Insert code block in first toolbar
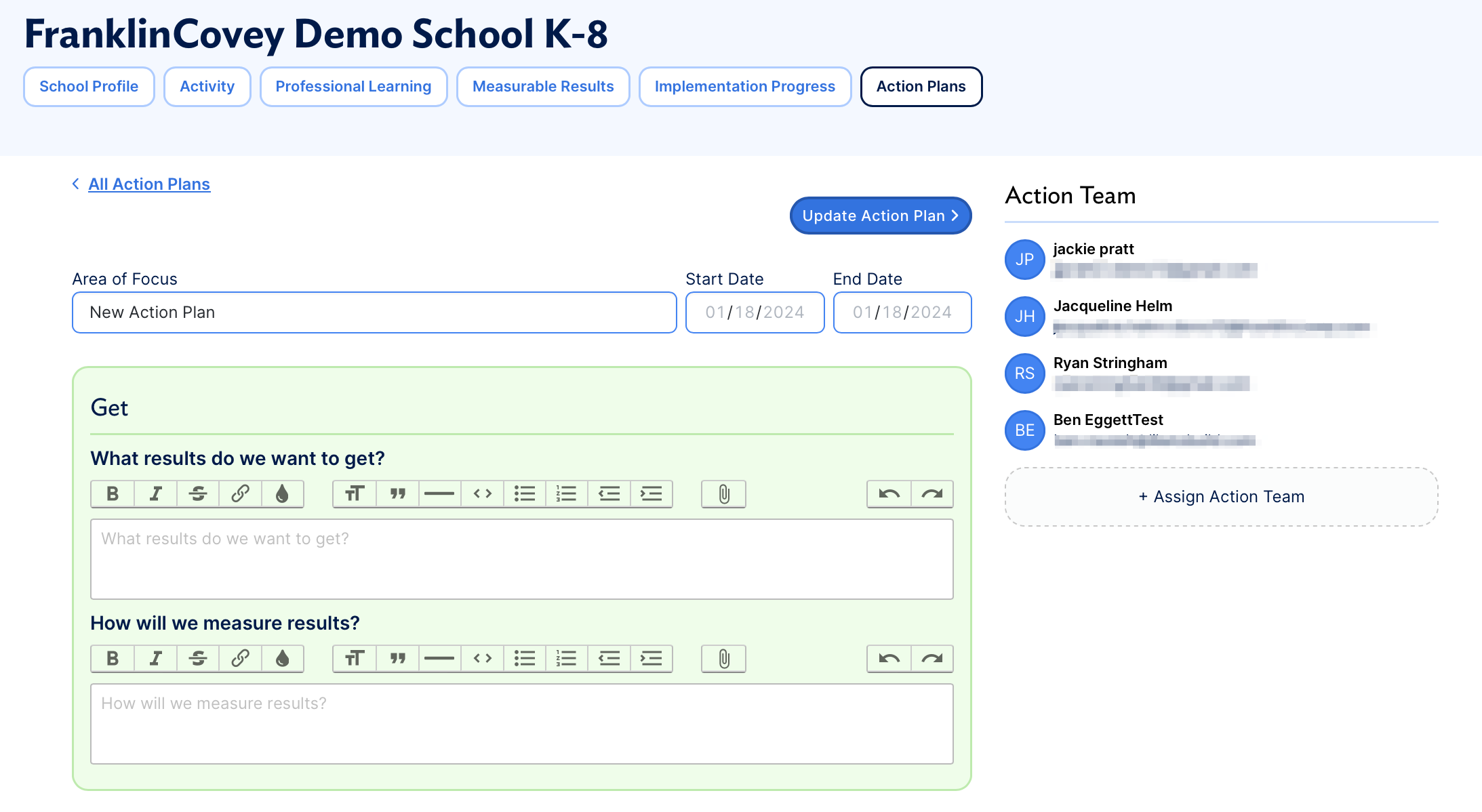The height and width of the screenshot is (812, 1482). pos(482,494)
